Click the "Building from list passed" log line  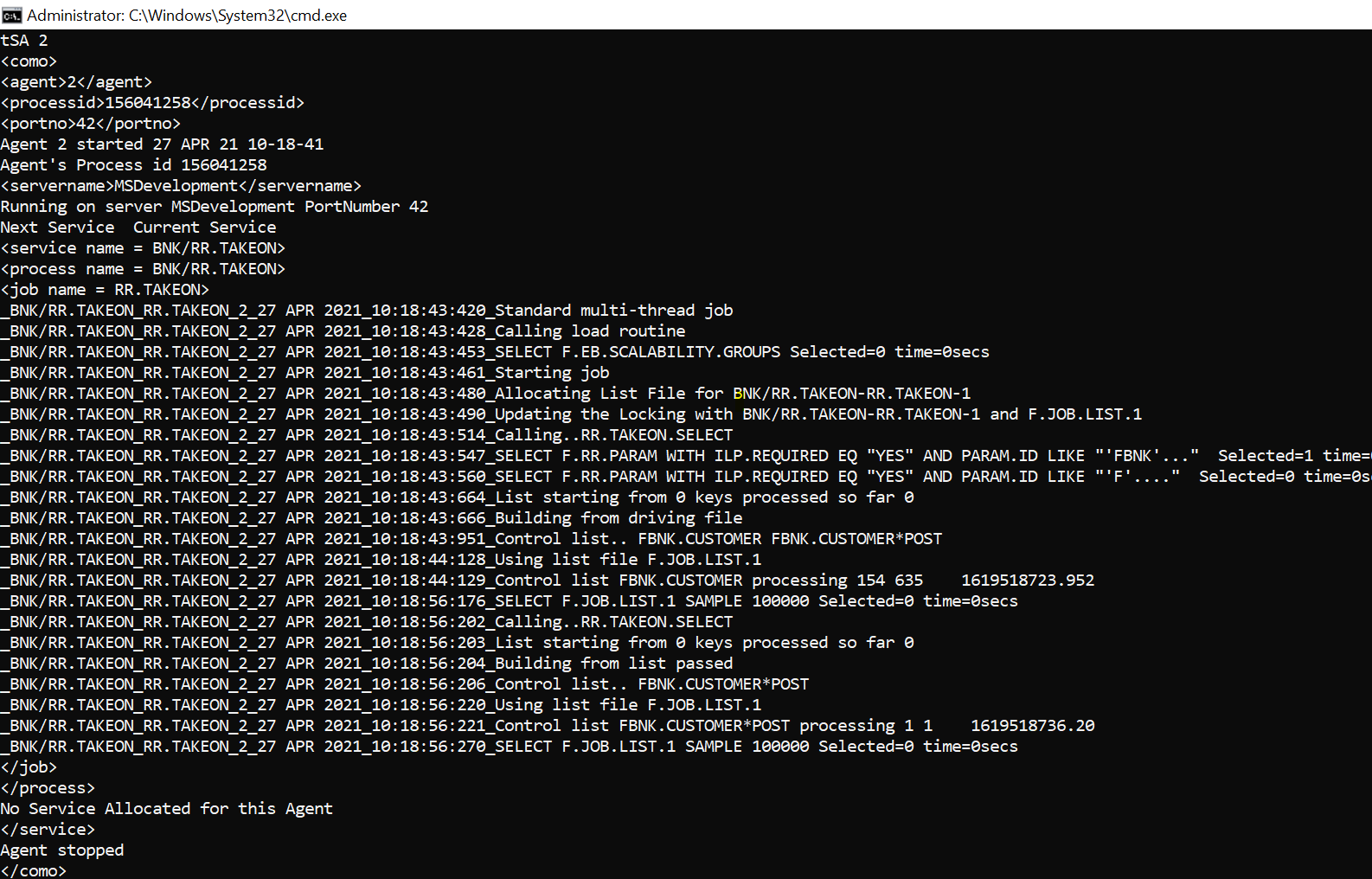coord(367,664)
